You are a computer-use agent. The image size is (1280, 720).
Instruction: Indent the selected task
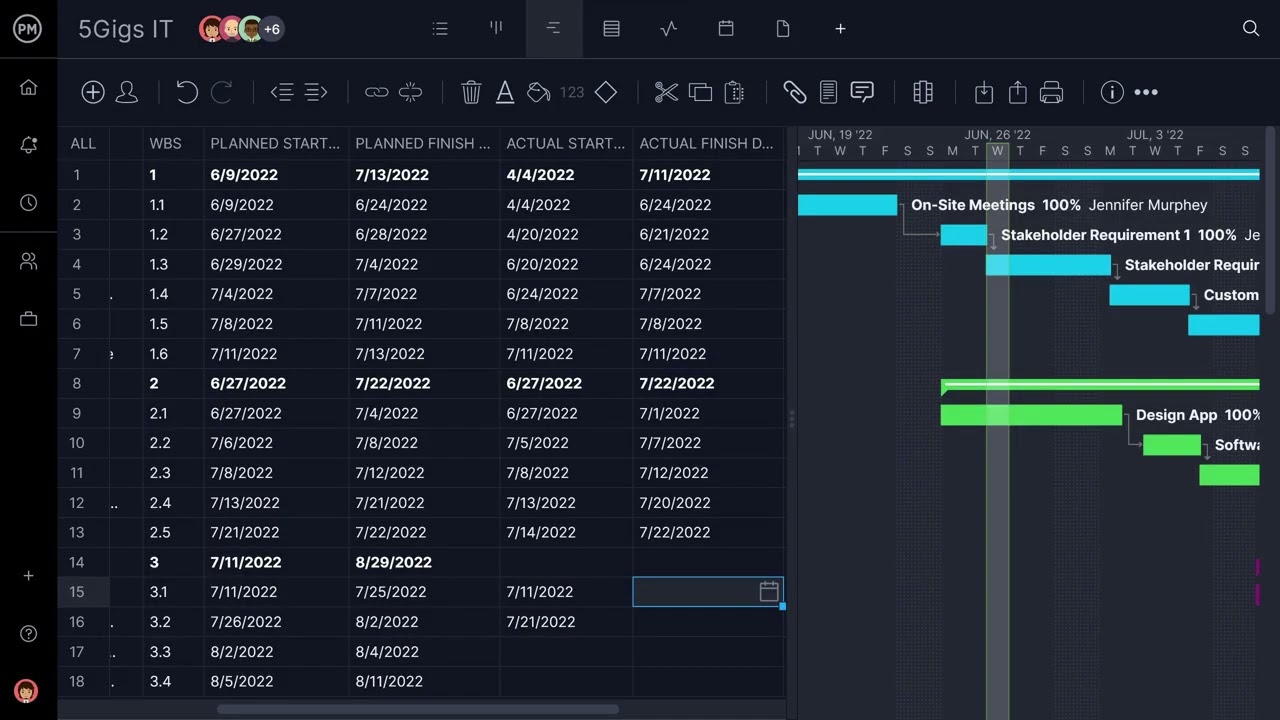(x=316, y=92)
